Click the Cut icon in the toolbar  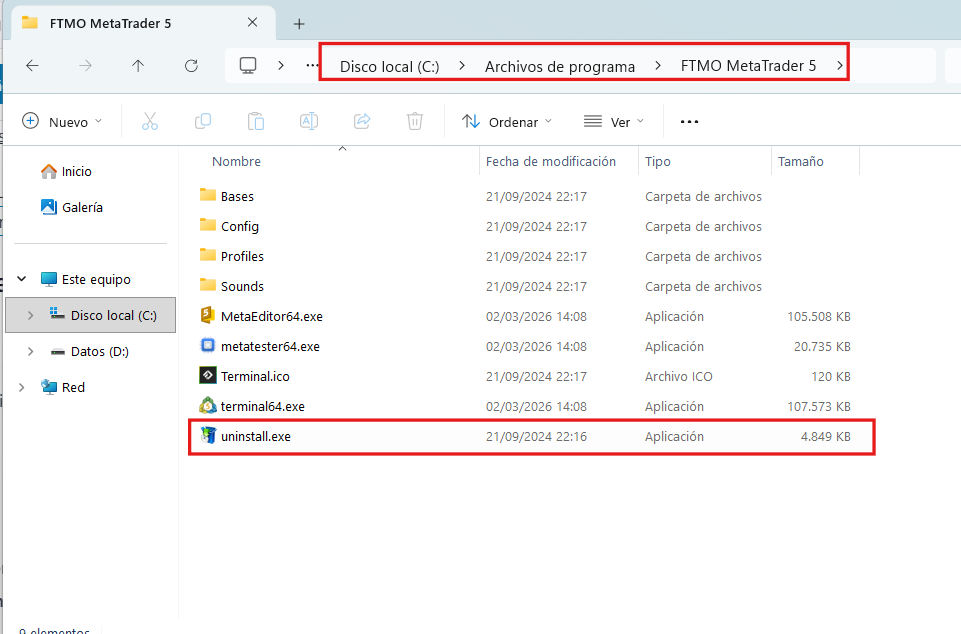150,121
